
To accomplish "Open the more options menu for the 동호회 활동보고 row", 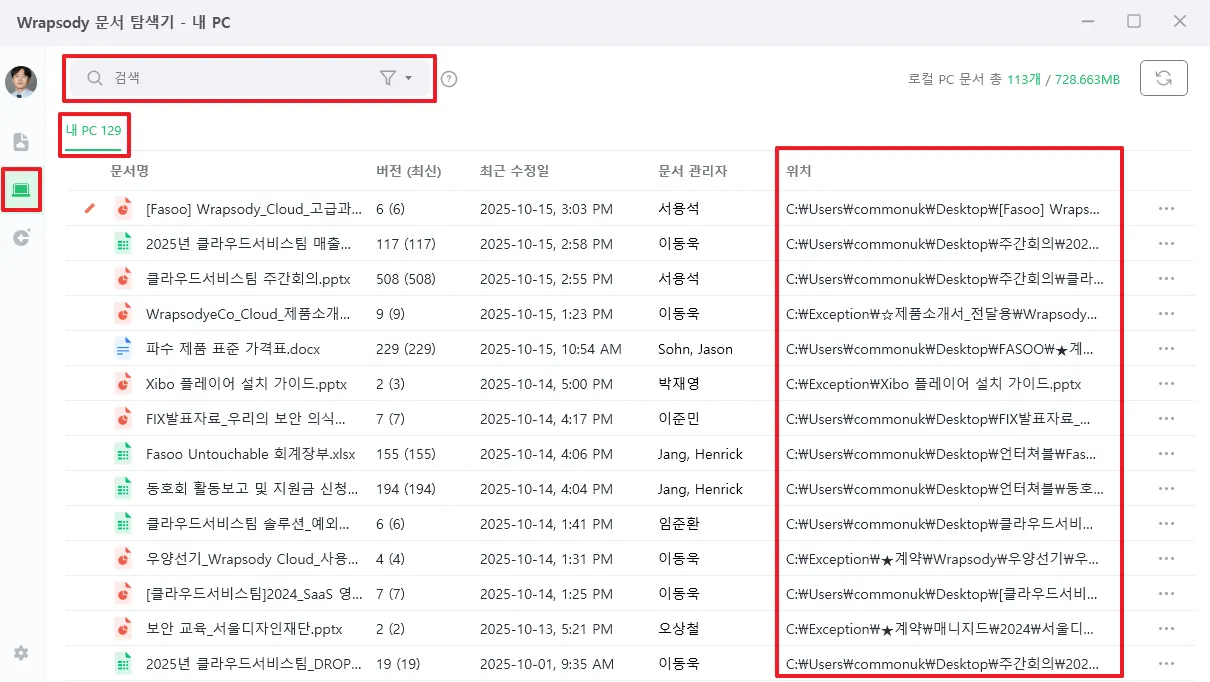I will 1165,489.
